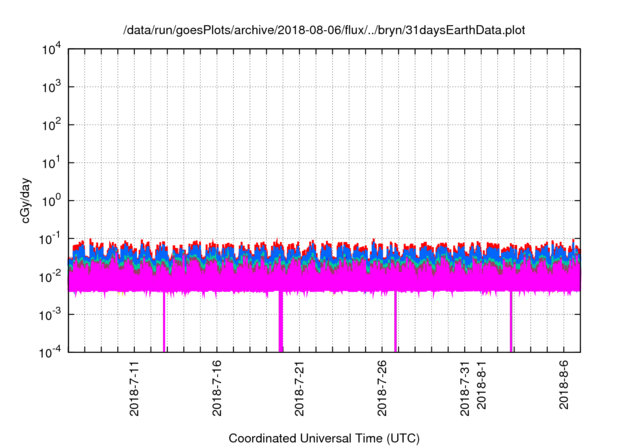Click the 10^2 y-axis tick label
This screenshot has height=448, width=640.
click(51, 125)
